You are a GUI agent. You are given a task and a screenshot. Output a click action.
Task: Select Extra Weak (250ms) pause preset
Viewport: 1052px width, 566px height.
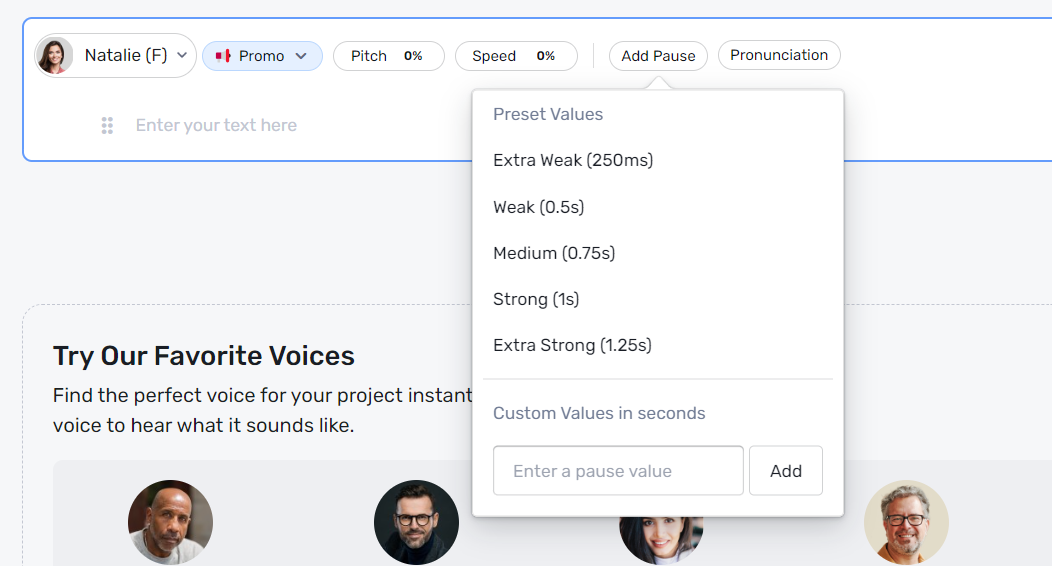click(573, 160)
